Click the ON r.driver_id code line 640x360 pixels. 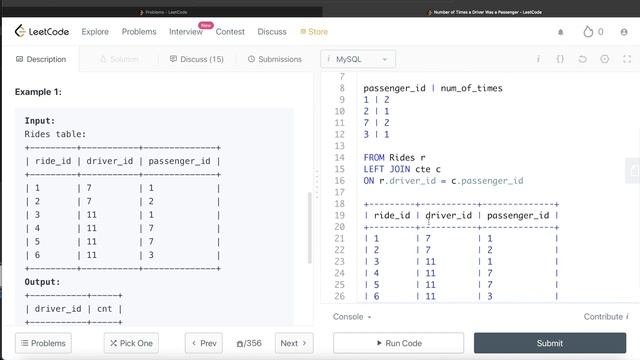tap(443, 180)
